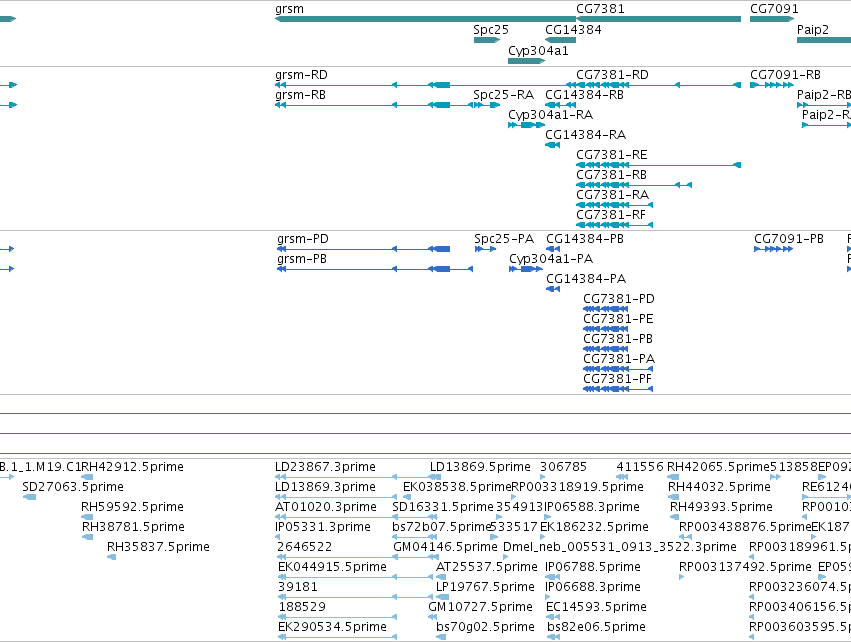Select the RP003137492.5prime EST

[682, 577]
